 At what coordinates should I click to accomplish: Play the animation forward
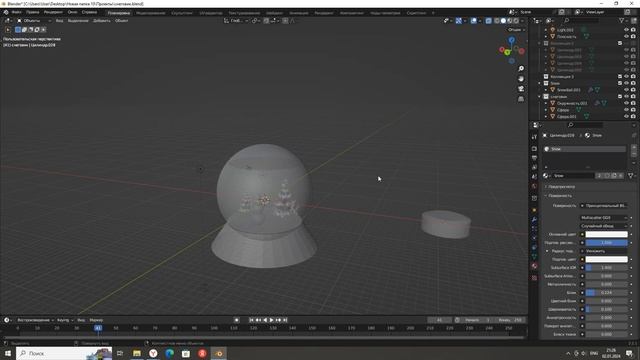click(x=271, y=320)
